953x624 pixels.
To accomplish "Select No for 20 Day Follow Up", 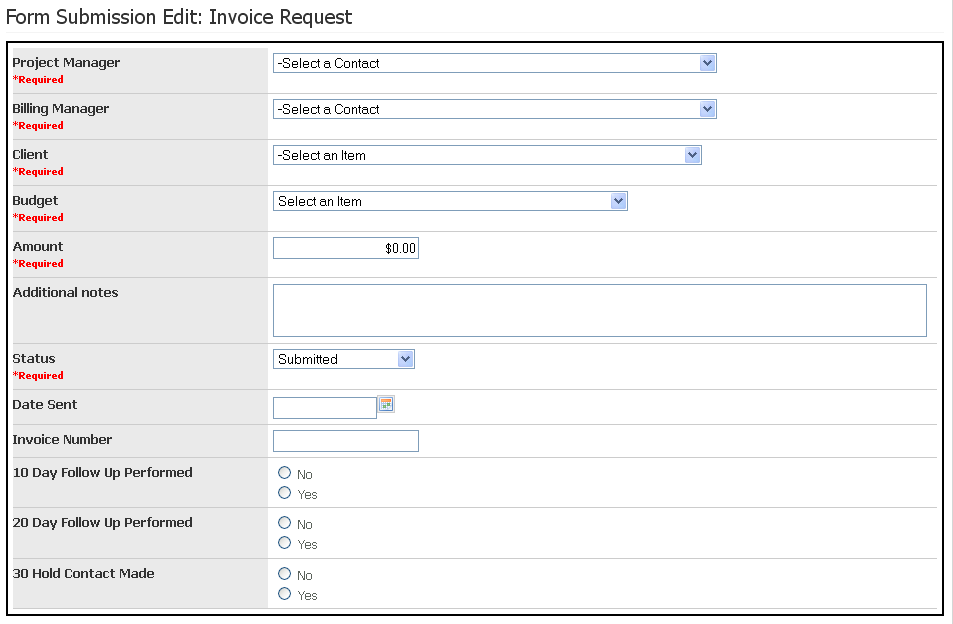I will [x=285, y=523].
